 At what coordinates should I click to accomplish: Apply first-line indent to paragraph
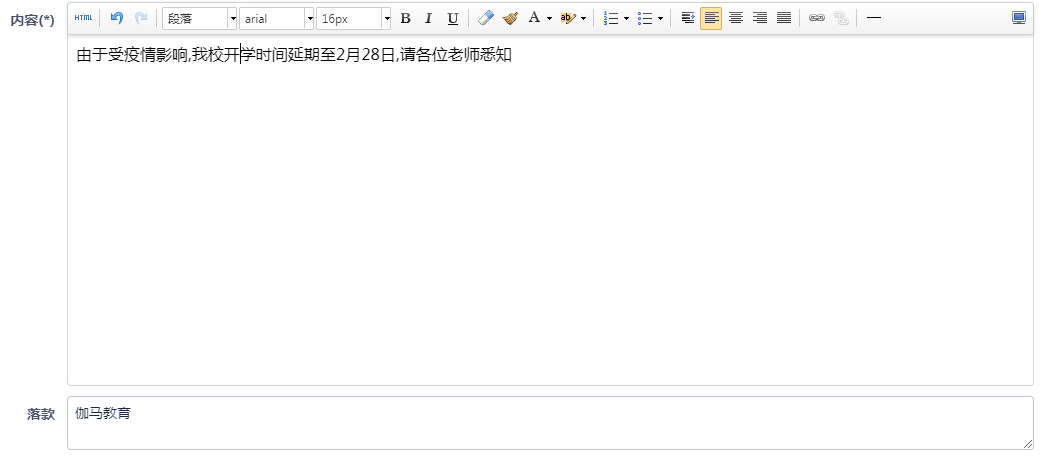coord(688,19)
